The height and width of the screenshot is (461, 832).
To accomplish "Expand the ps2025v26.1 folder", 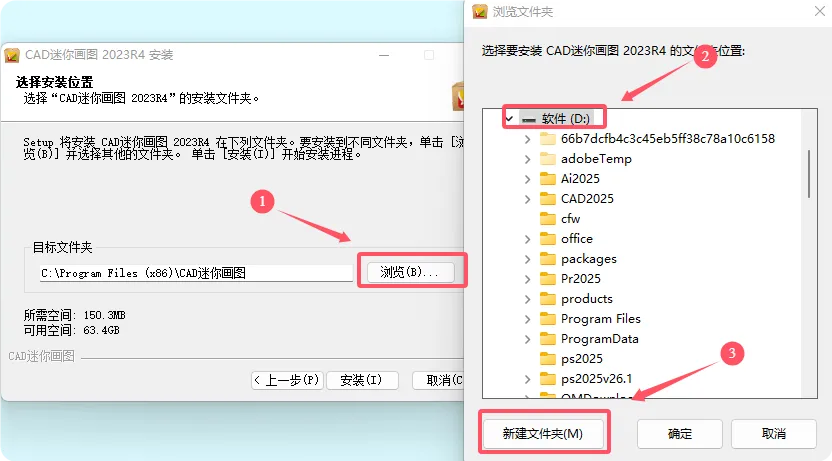I will coord(527,379).
